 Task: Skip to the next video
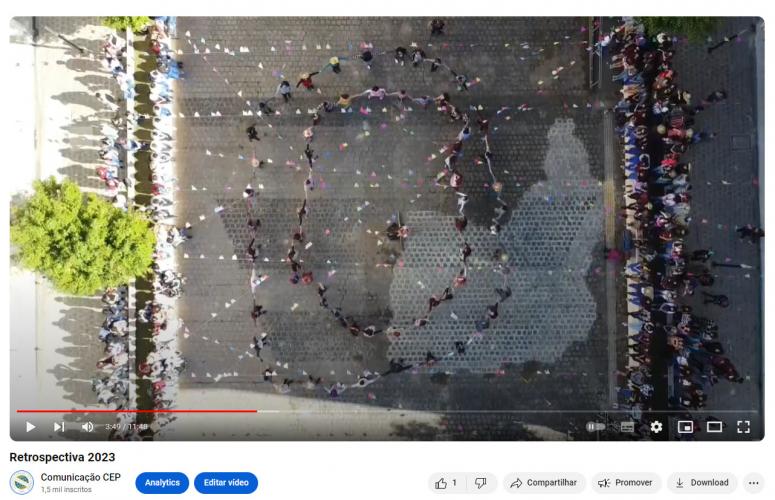tap(59, 427)
